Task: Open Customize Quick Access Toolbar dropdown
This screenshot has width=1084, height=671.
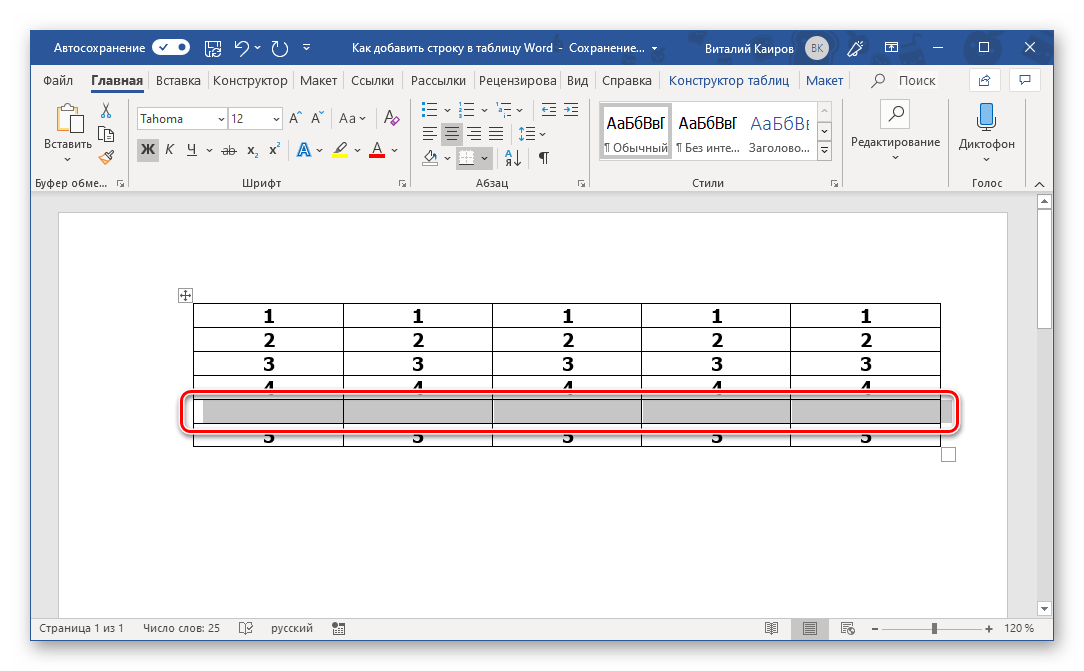Action: 306,48
